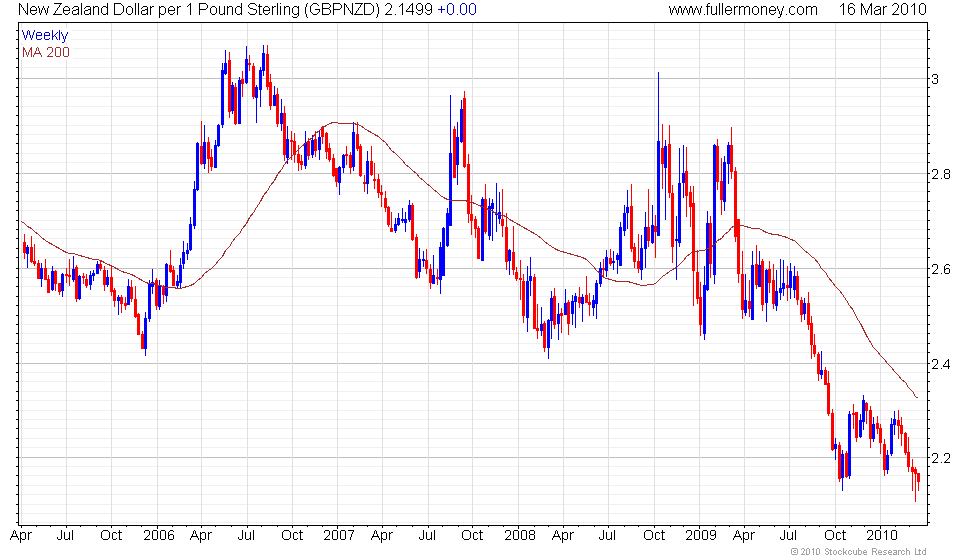This screenshot has width=980, height=560.
Task: Click the MA 200 indicator label
Action: pyautogui.click(x=46, y=51)
